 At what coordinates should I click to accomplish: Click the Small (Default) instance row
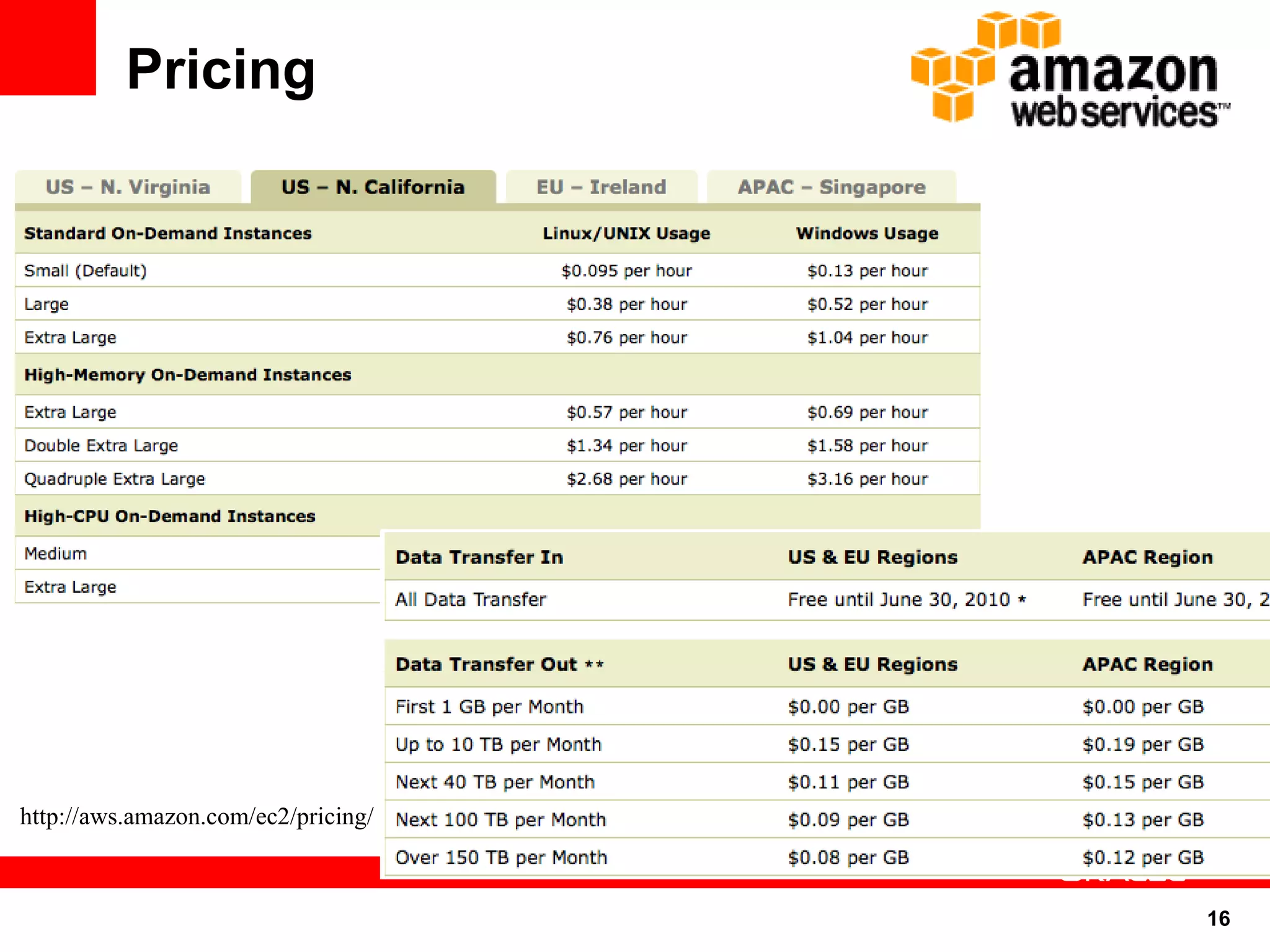pos(497,270)
